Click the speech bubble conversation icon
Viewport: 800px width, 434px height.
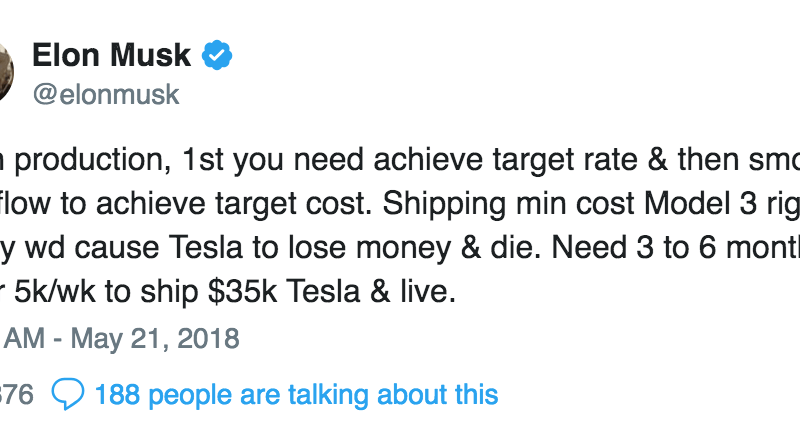(69, 393)
